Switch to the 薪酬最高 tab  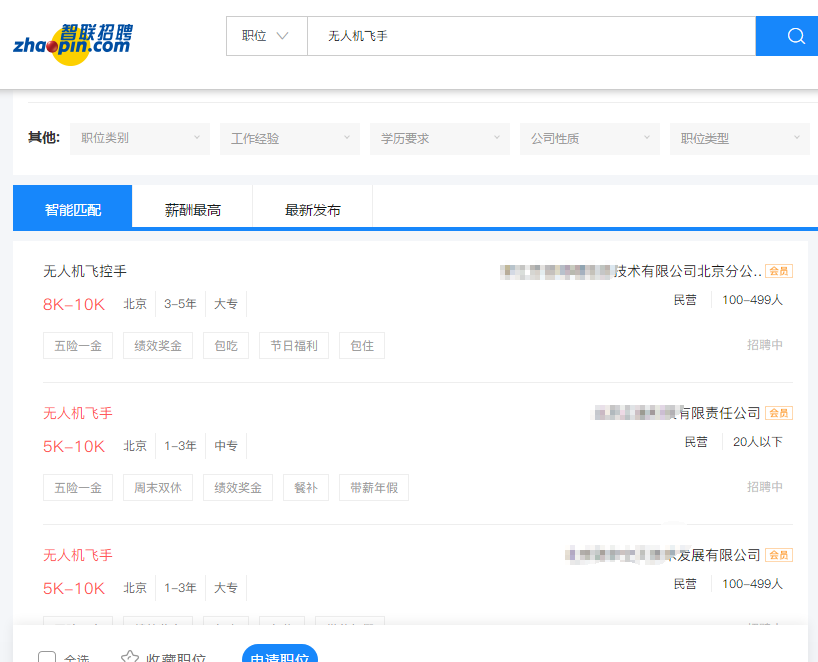tap(193, 210)
